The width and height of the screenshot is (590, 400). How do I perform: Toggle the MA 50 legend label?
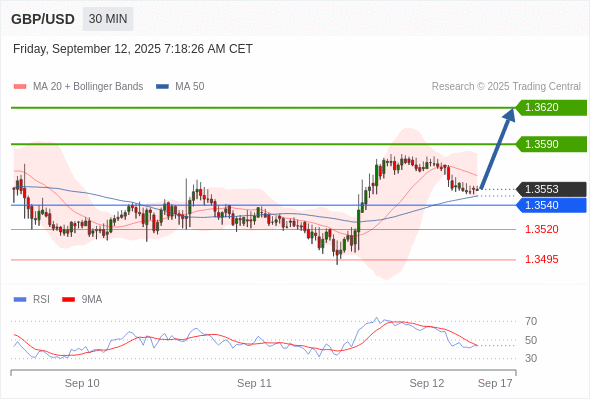(190, 87)
